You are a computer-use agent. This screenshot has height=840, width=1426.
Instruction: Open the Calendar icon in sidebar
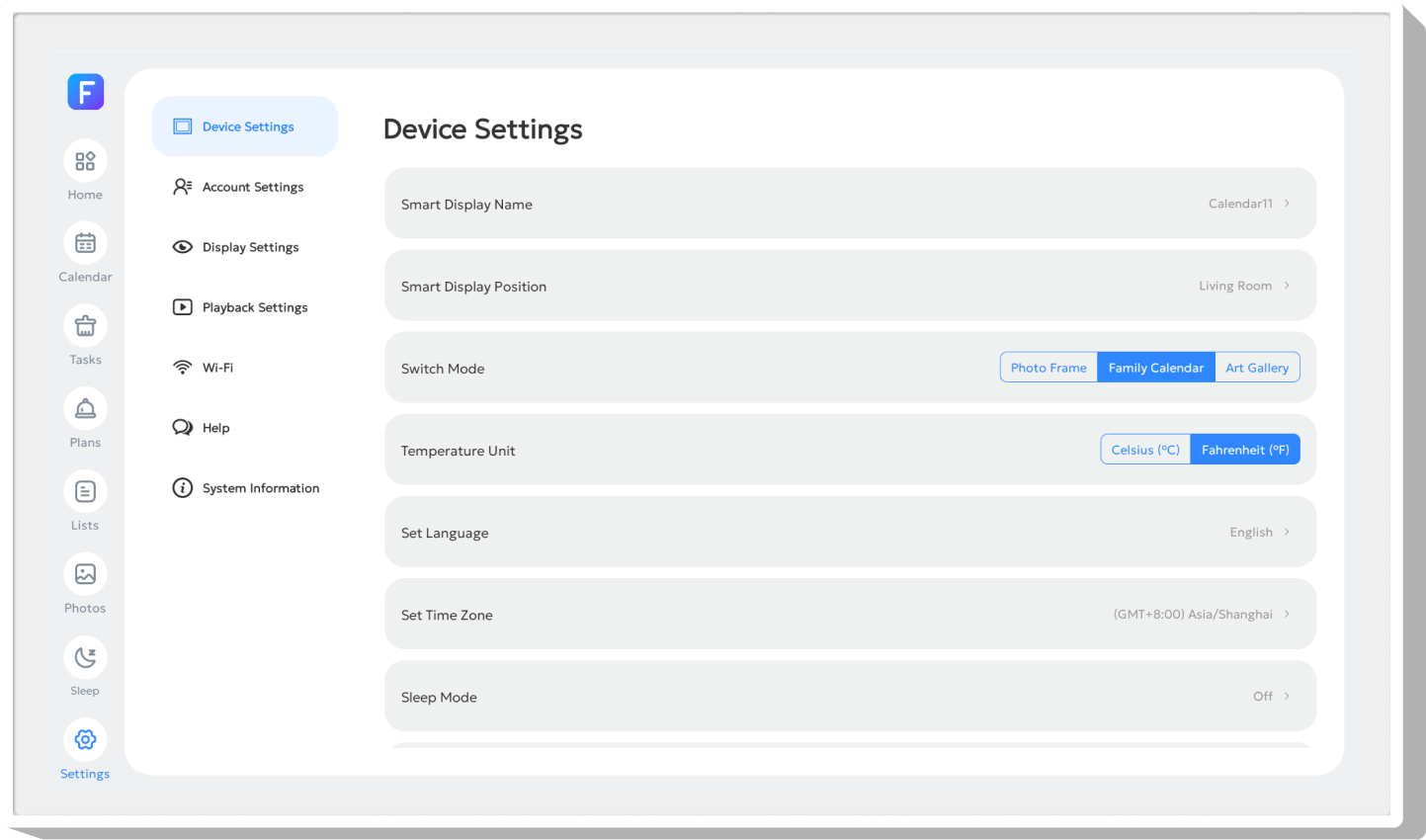(85, 243)
